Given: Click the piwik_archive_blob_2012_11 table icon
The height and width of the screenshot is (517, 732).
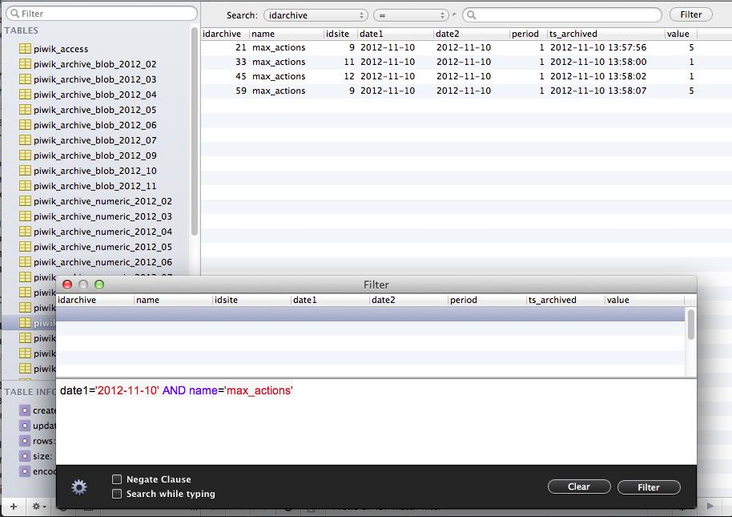Looking at the screenshot, I should click(x=25, y=186).
